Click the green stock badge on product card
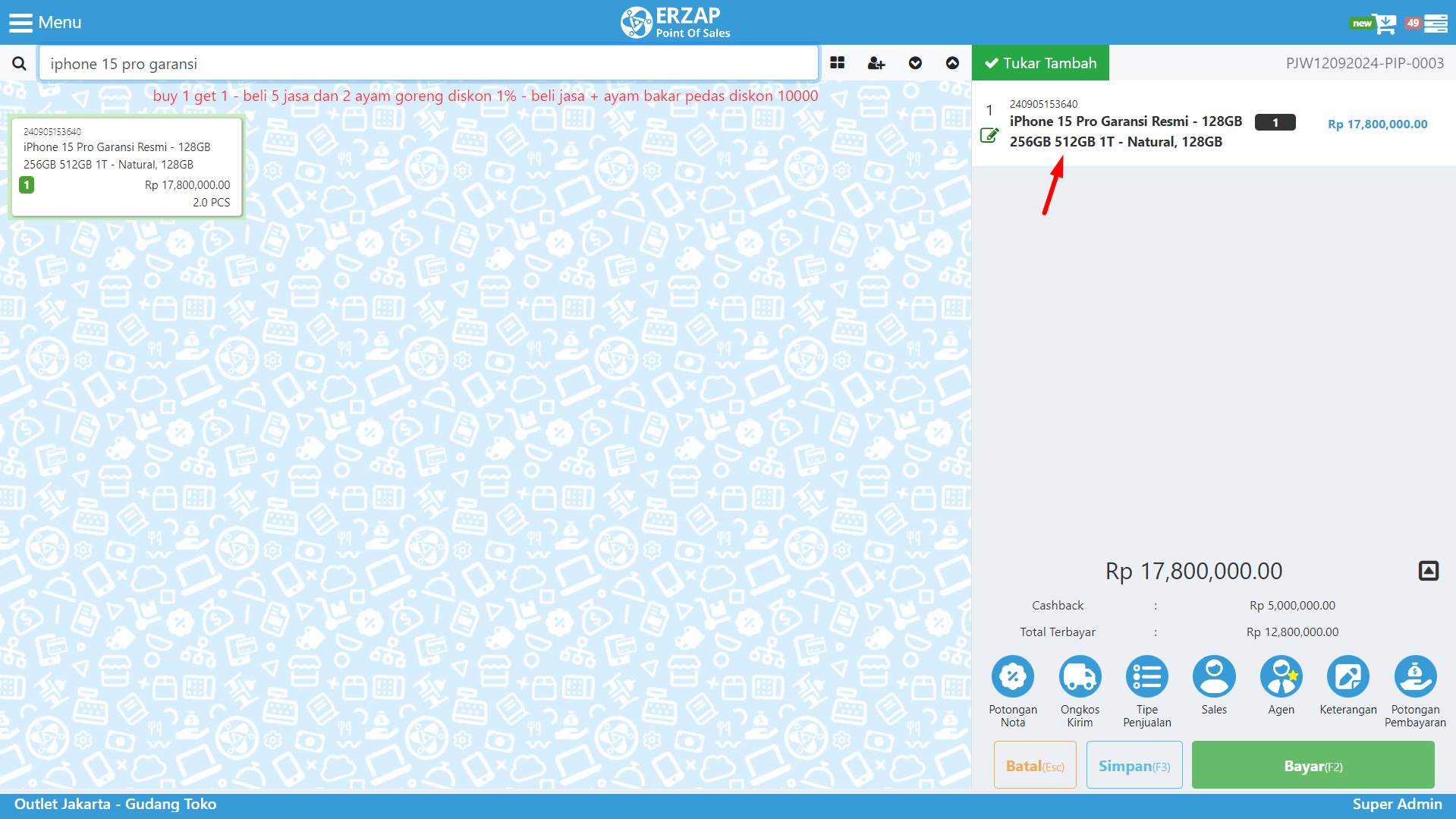This screenshot has width=1456, height=819. pyautogui.click(x=27, y=184)
